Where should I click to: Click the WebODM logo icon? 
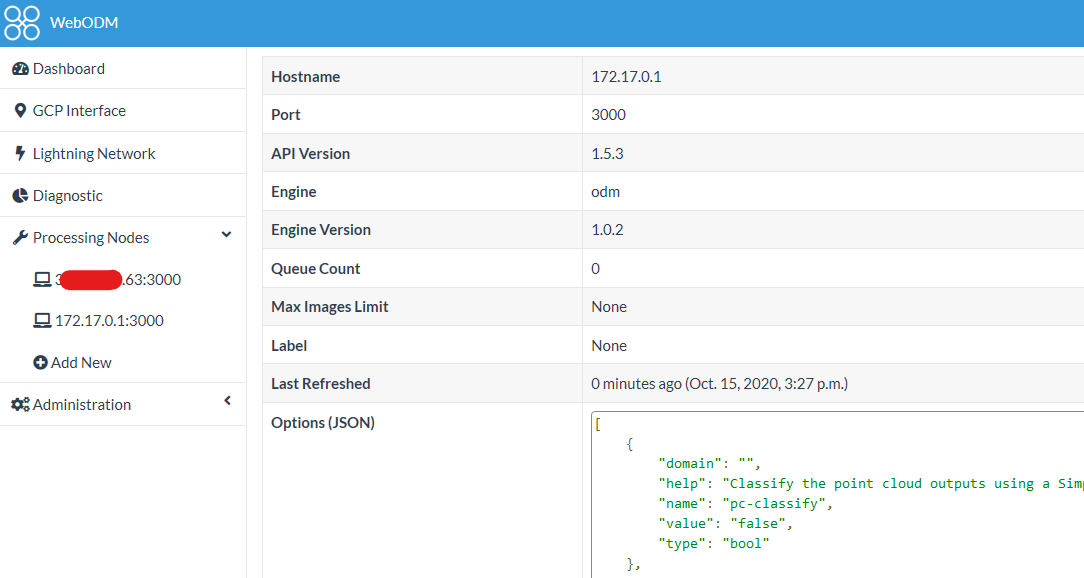coord(22,23)
